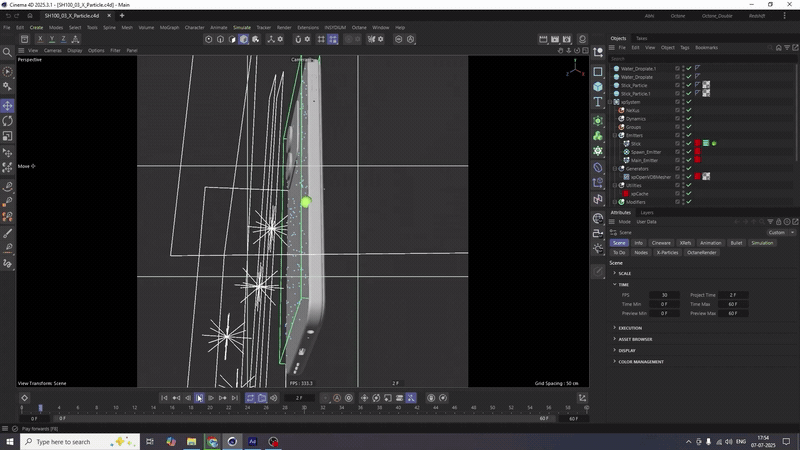Switch to the Takes tab
Screen dimensions: 800x450
(x=641, y=38)
